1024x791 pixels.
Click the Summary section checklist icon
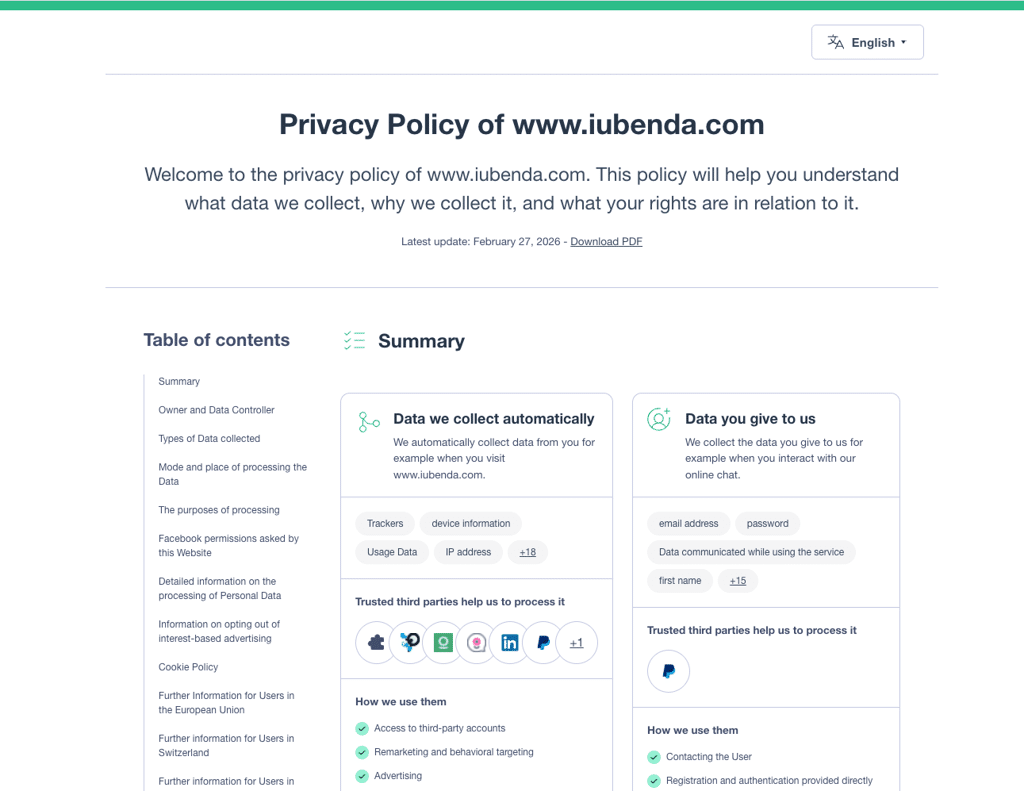[x=354, y=340]
